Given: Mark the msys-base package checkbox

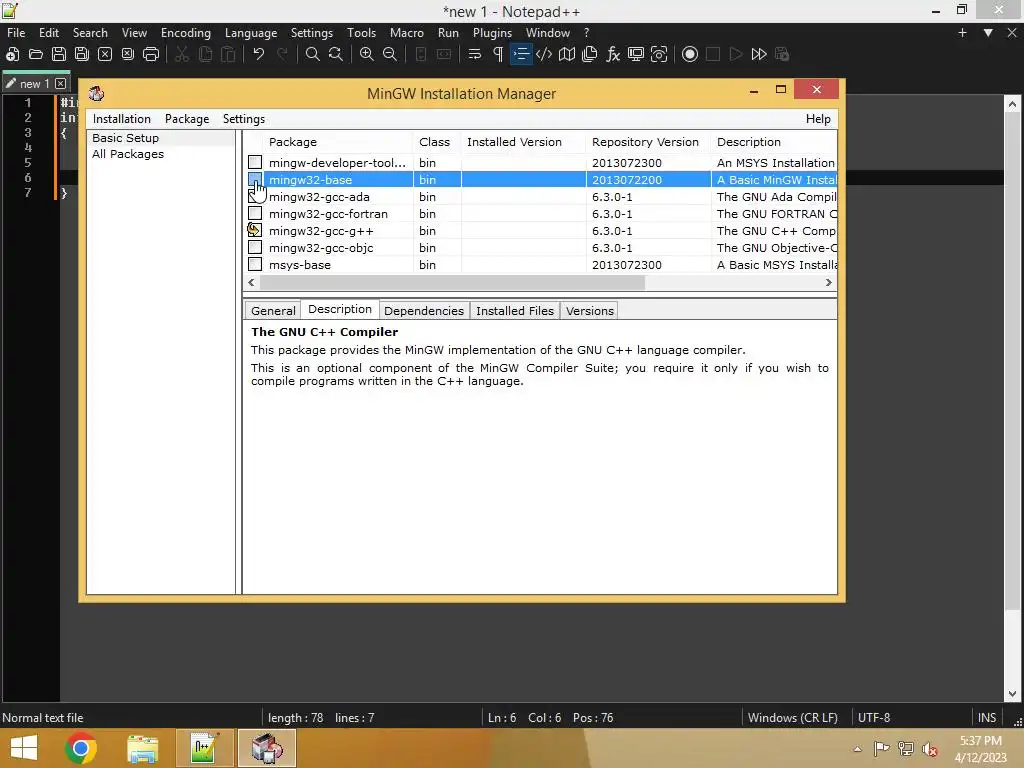Looking at the screenshot, I should [x=255, y=264].
